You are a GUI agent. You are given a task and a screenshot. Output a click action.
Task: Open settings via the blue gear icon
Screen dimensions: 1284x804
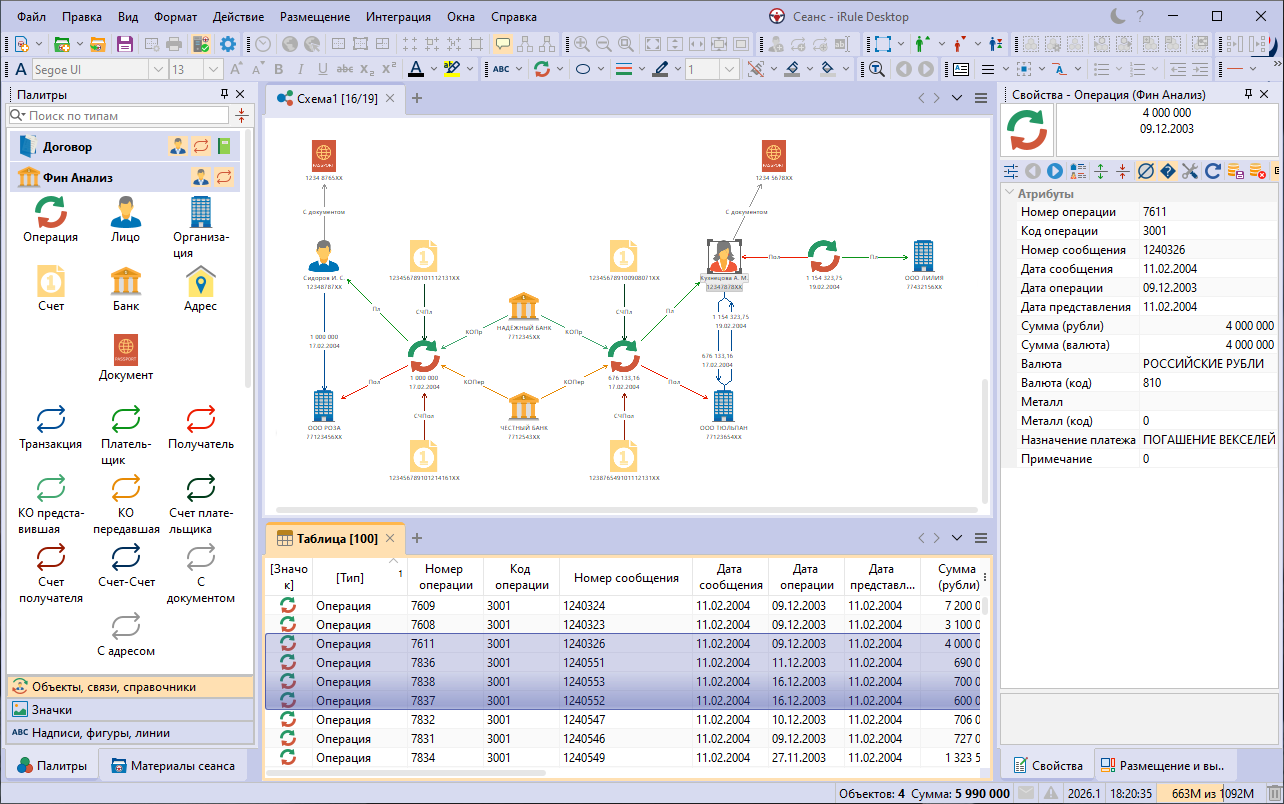(228, 44)
